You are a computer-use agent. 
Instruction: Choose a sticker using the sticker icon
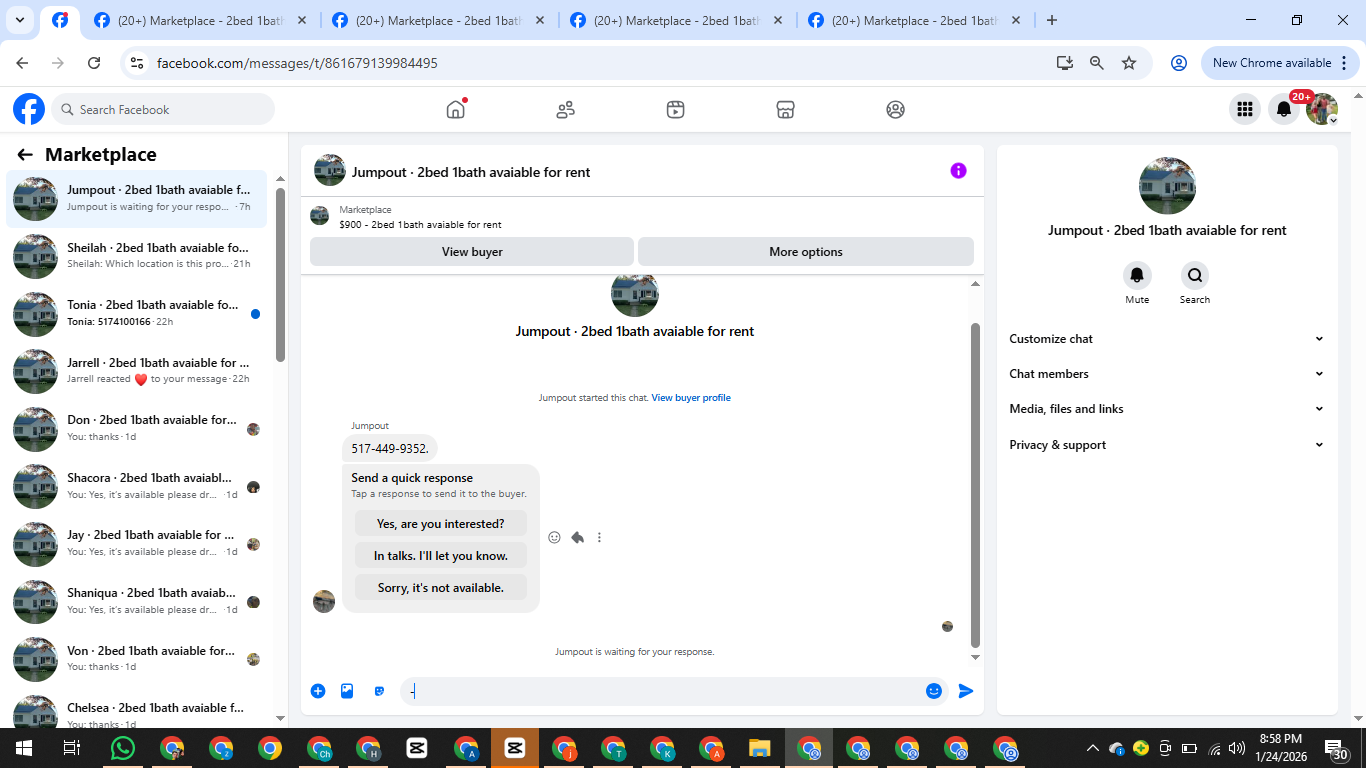click(x=379, y=691)
